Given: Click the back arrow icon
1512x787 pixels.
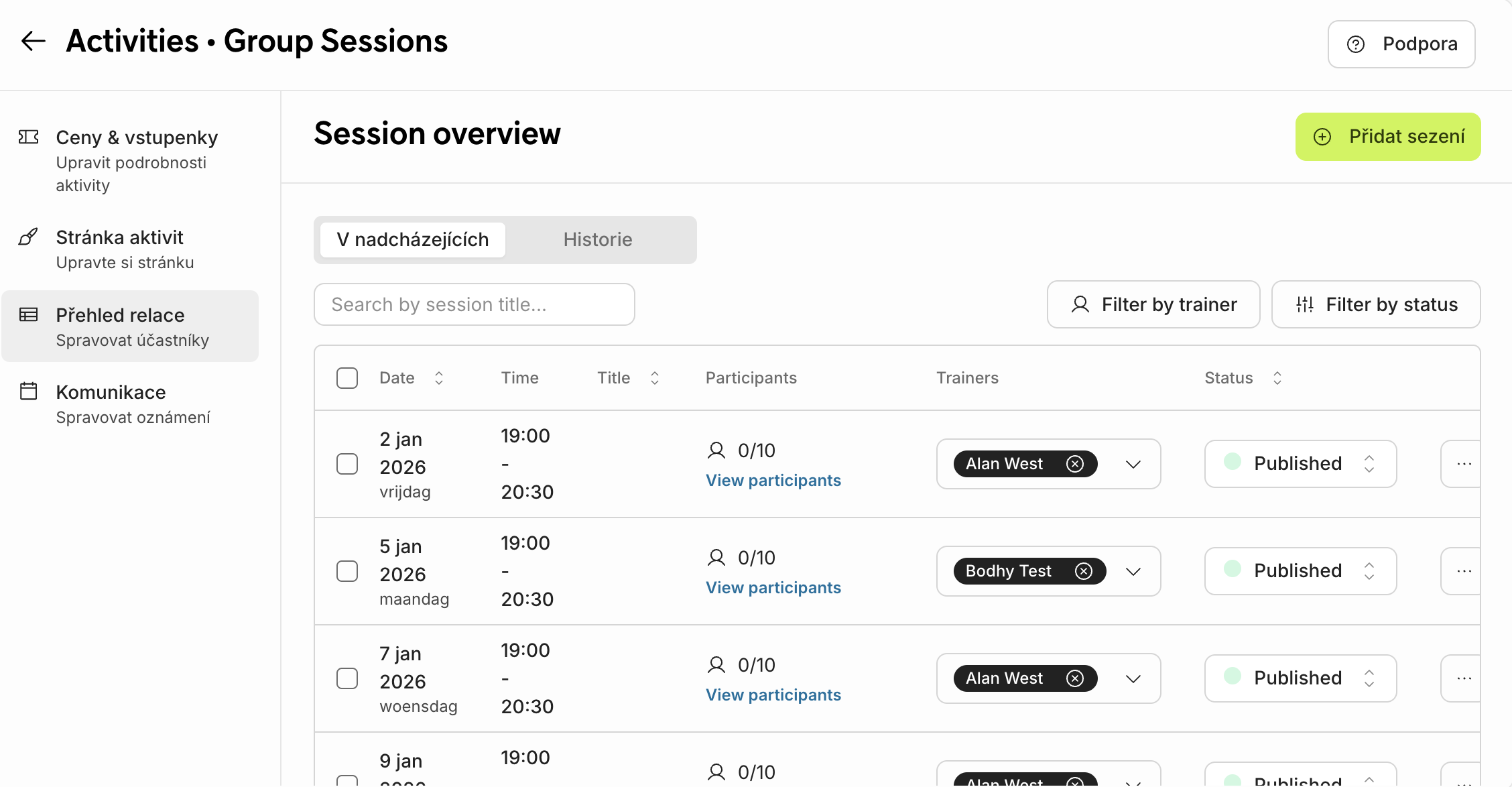Looking at the screenshot, I should [x=33, y=42].
